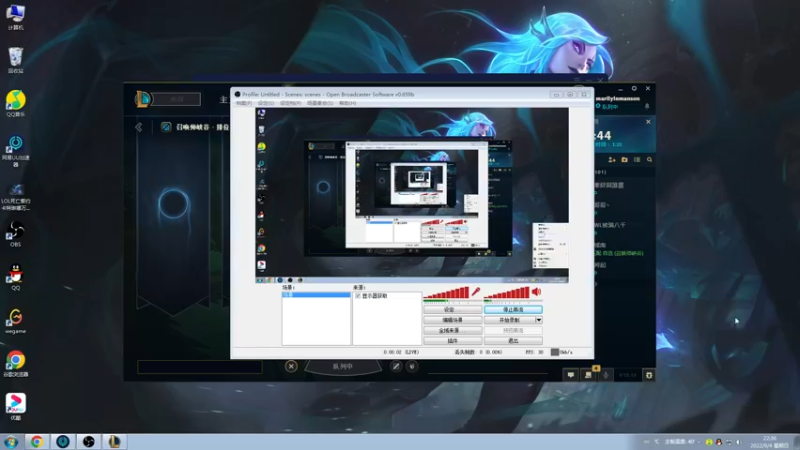Click the round icon right of pencil icon
Viewport: 800px width, 450px height.
pyautogui.click(x=412, y=366)
